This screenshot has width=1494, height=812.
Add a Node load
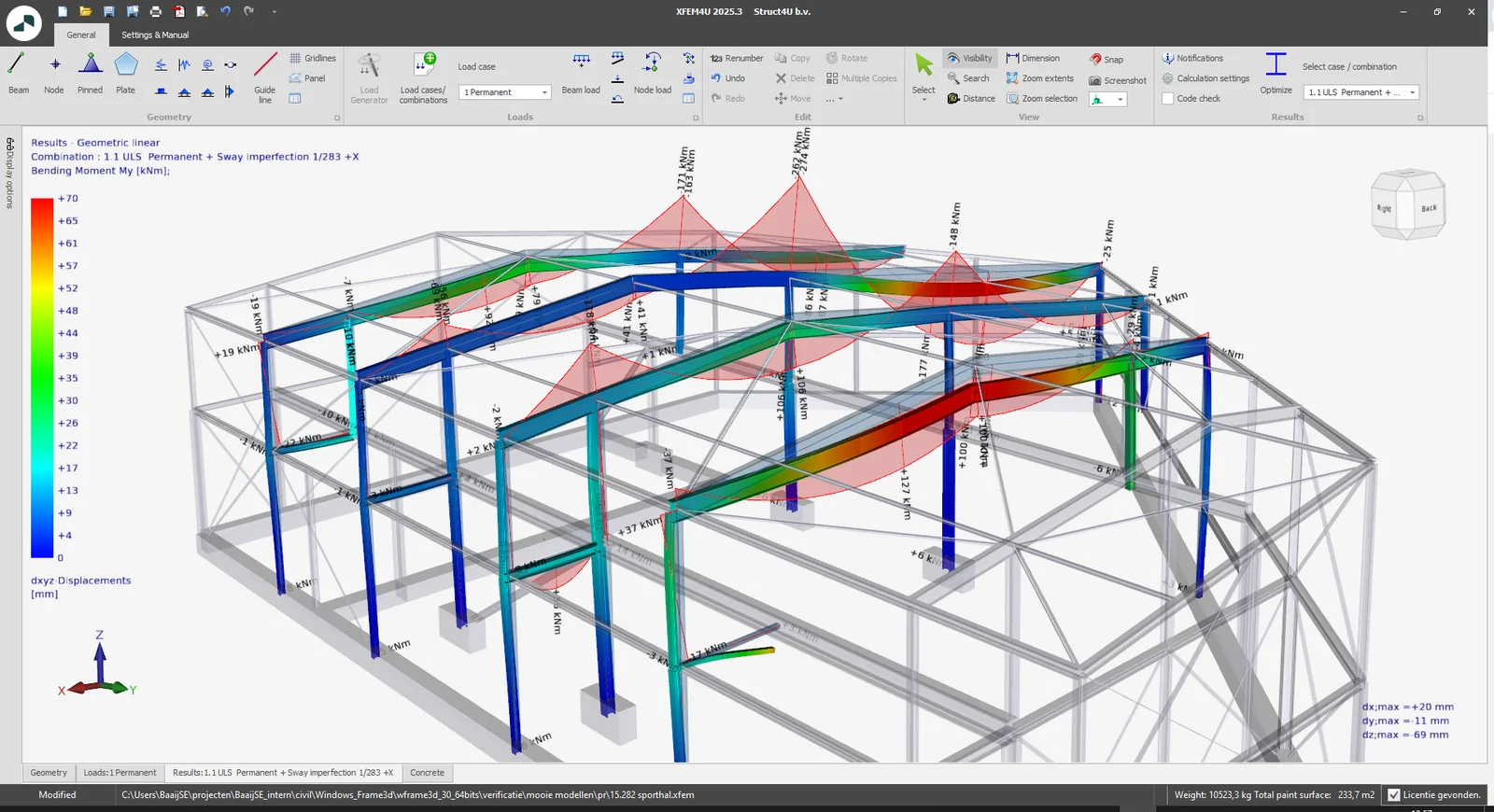(x=653, y=74)
